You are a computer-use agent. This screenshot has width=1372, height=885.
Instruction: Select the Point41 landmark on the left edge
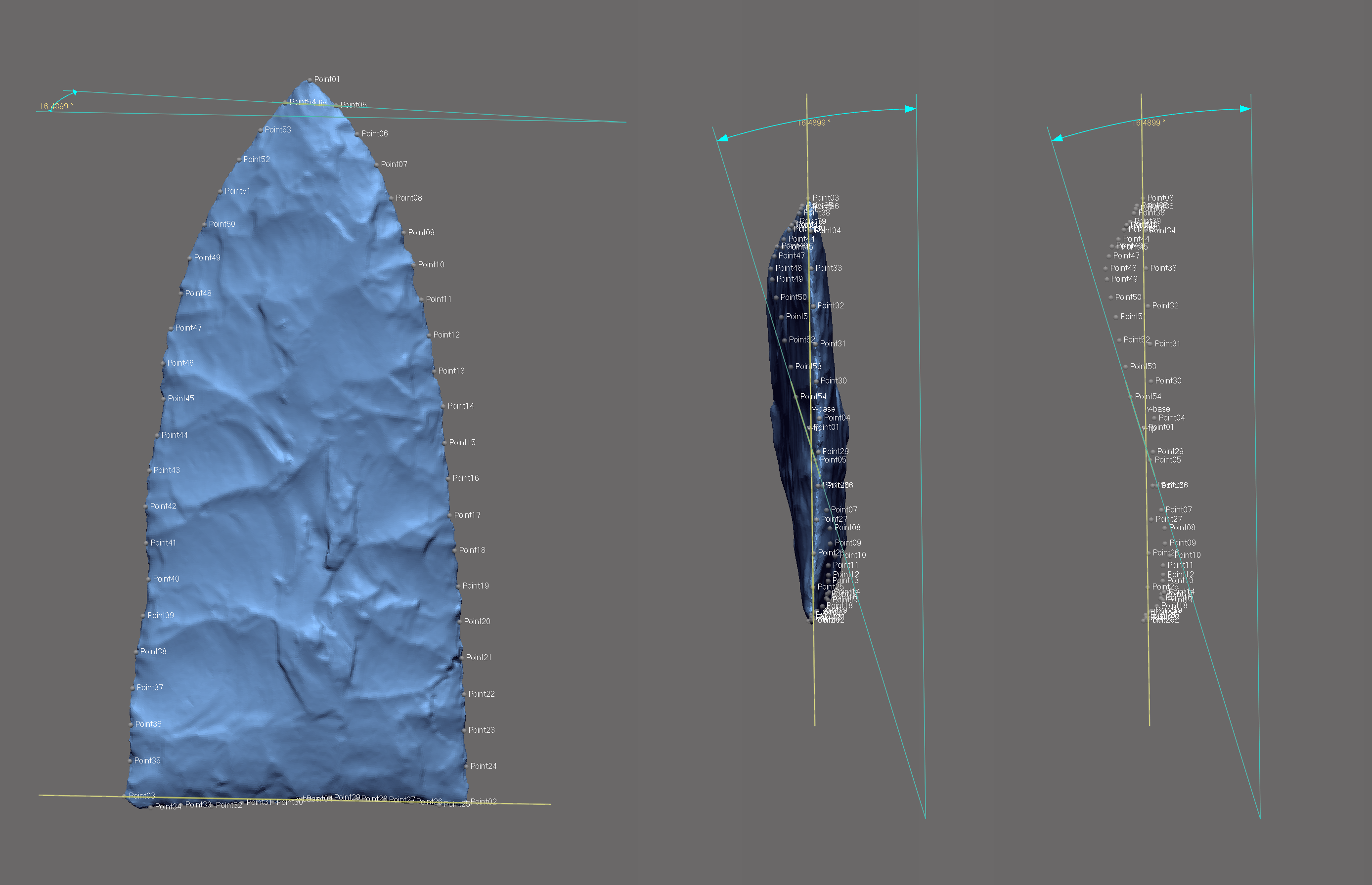coord(146,543)
